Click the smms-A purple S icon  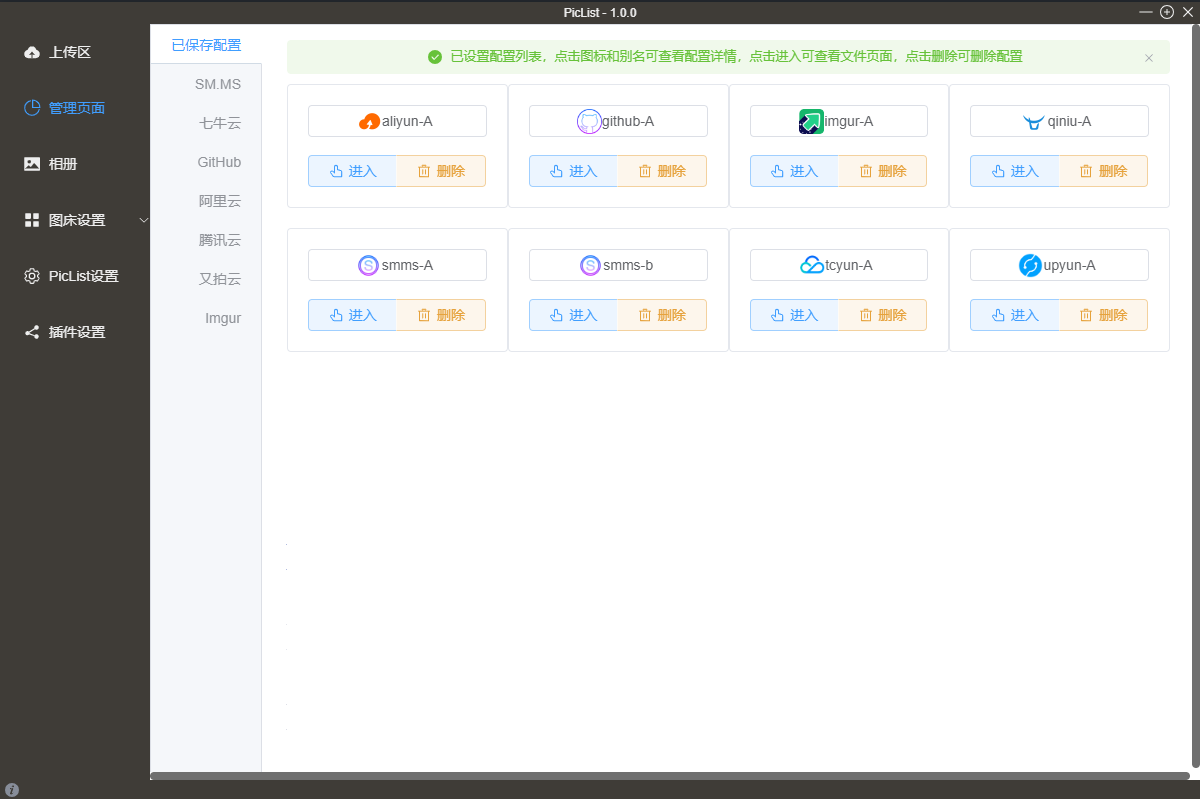click(369, 266)
